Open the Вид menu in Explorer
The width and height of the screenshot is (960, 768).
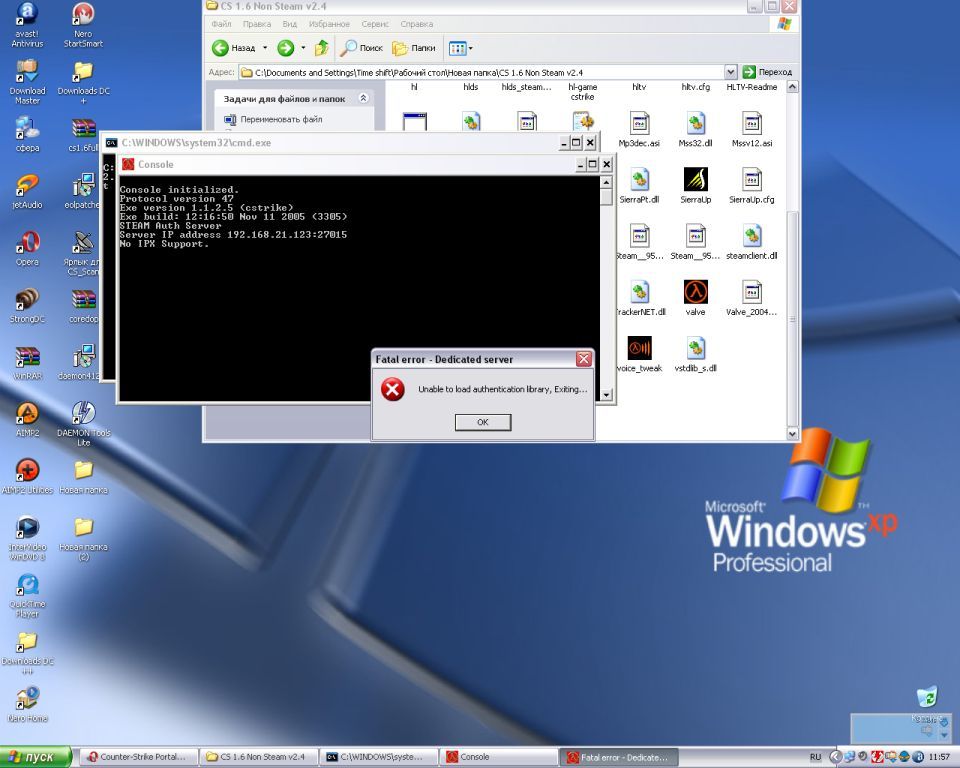(x=290, y=24)
